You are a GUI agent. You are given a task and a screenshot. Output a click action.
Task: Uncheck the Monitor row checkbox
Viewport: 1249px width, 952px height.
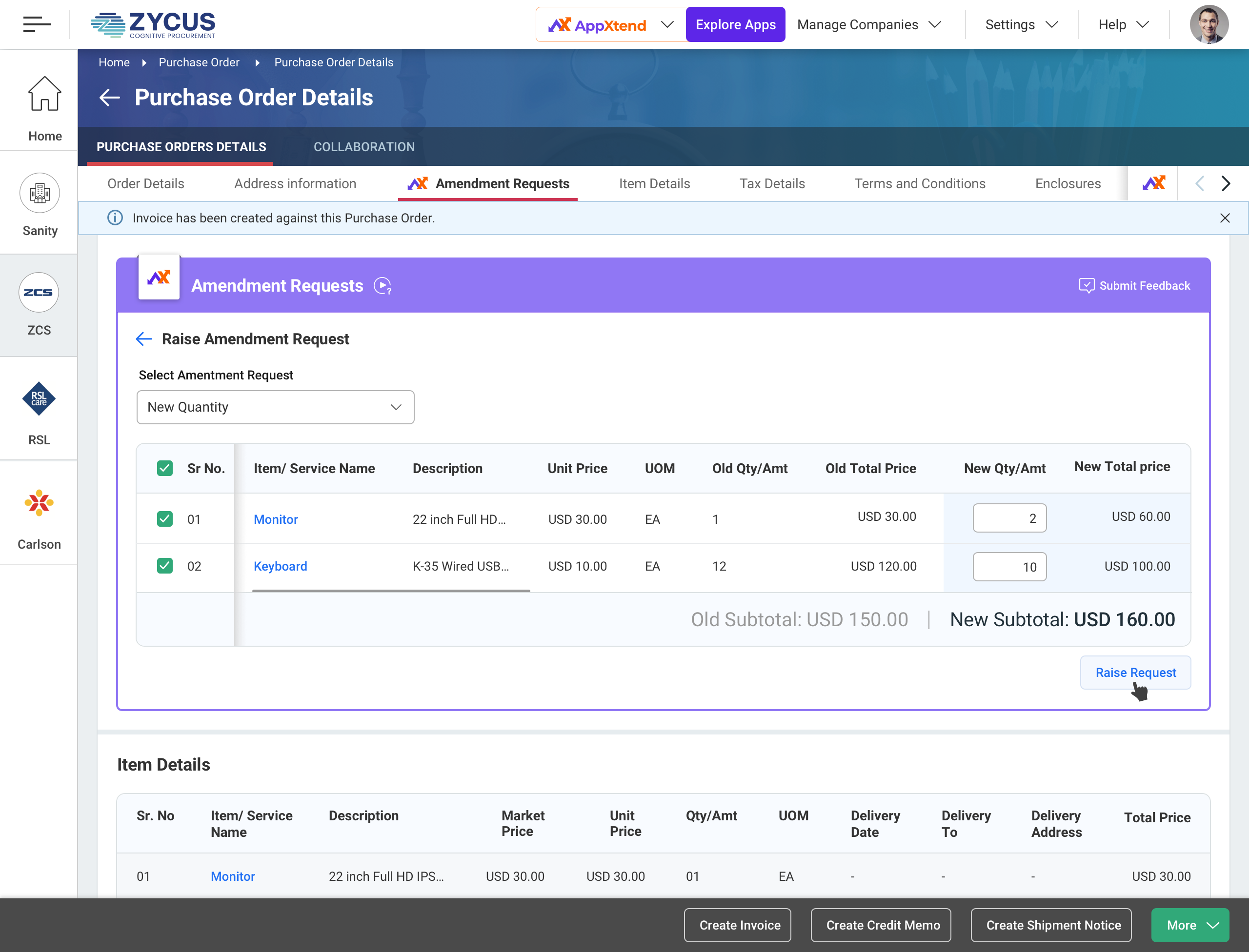coord(165,519)
